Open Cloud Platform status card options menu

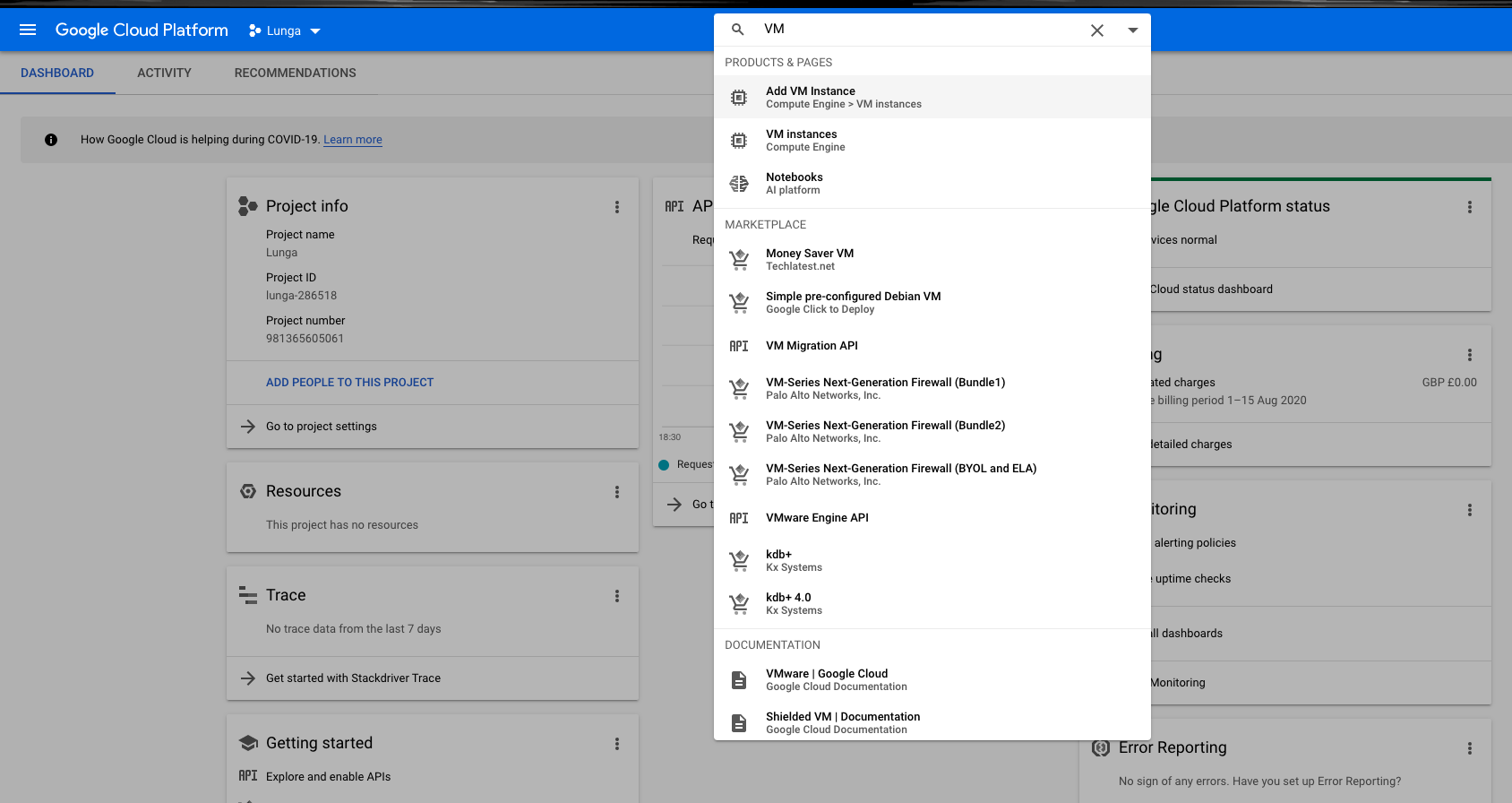[1470, 207]
